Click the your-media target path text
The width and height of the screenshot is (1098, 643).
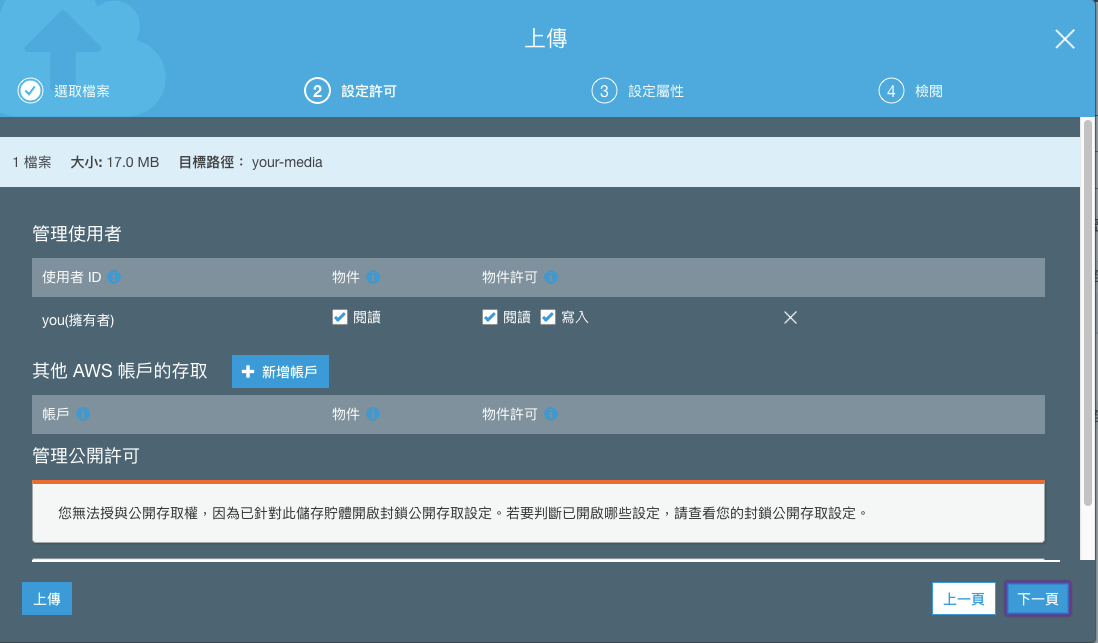pyautogui.click(x=287, y=163)
